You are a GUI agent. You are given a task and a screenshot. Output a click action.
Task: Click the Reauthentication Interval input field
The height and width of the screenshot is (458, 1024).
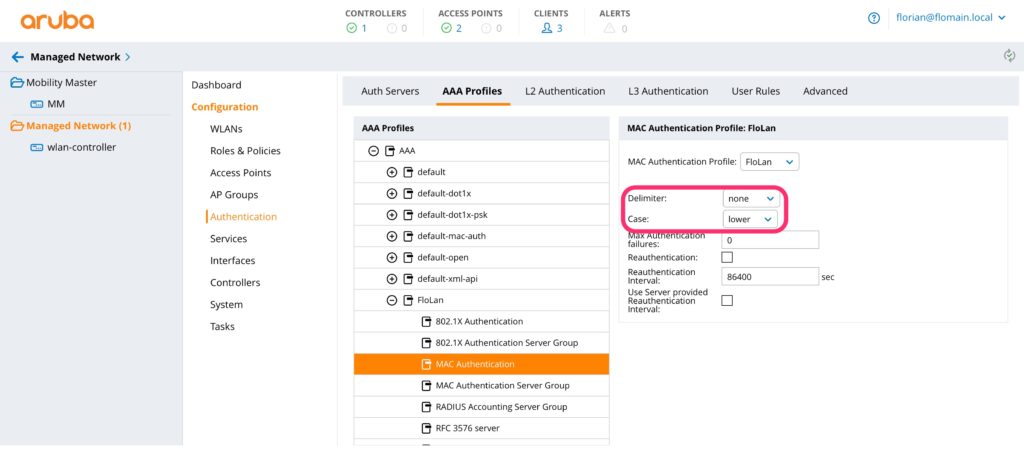(769, 277)
